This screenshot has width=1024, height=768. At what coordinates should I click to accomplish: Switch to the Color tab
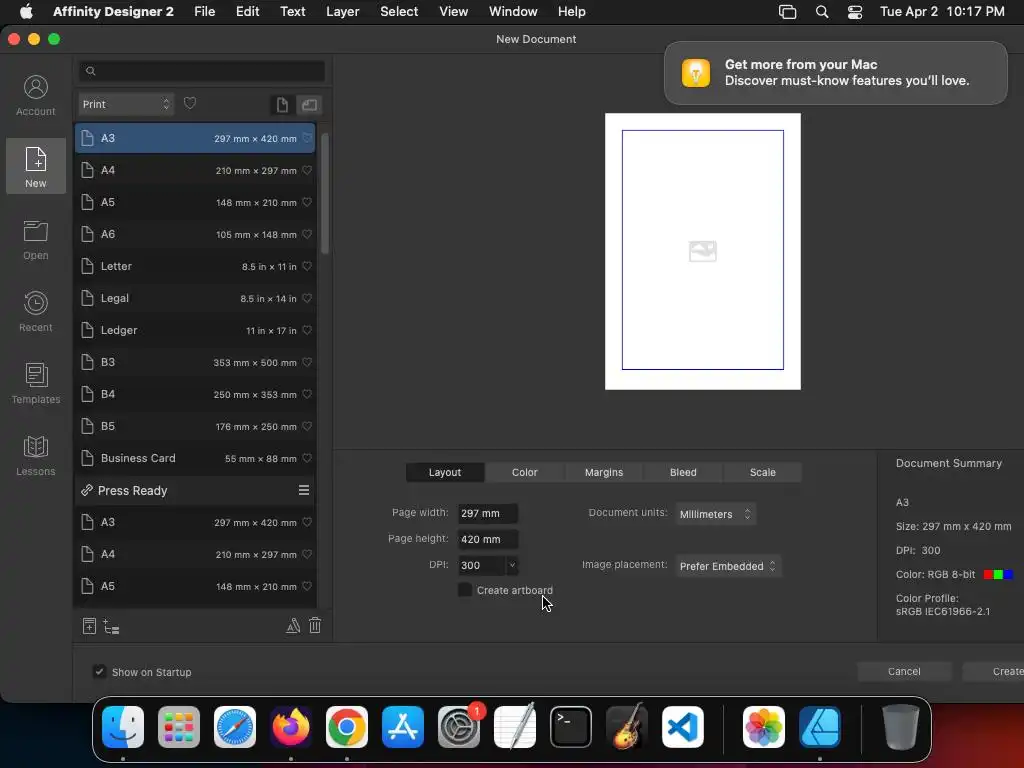pos(524,472)
